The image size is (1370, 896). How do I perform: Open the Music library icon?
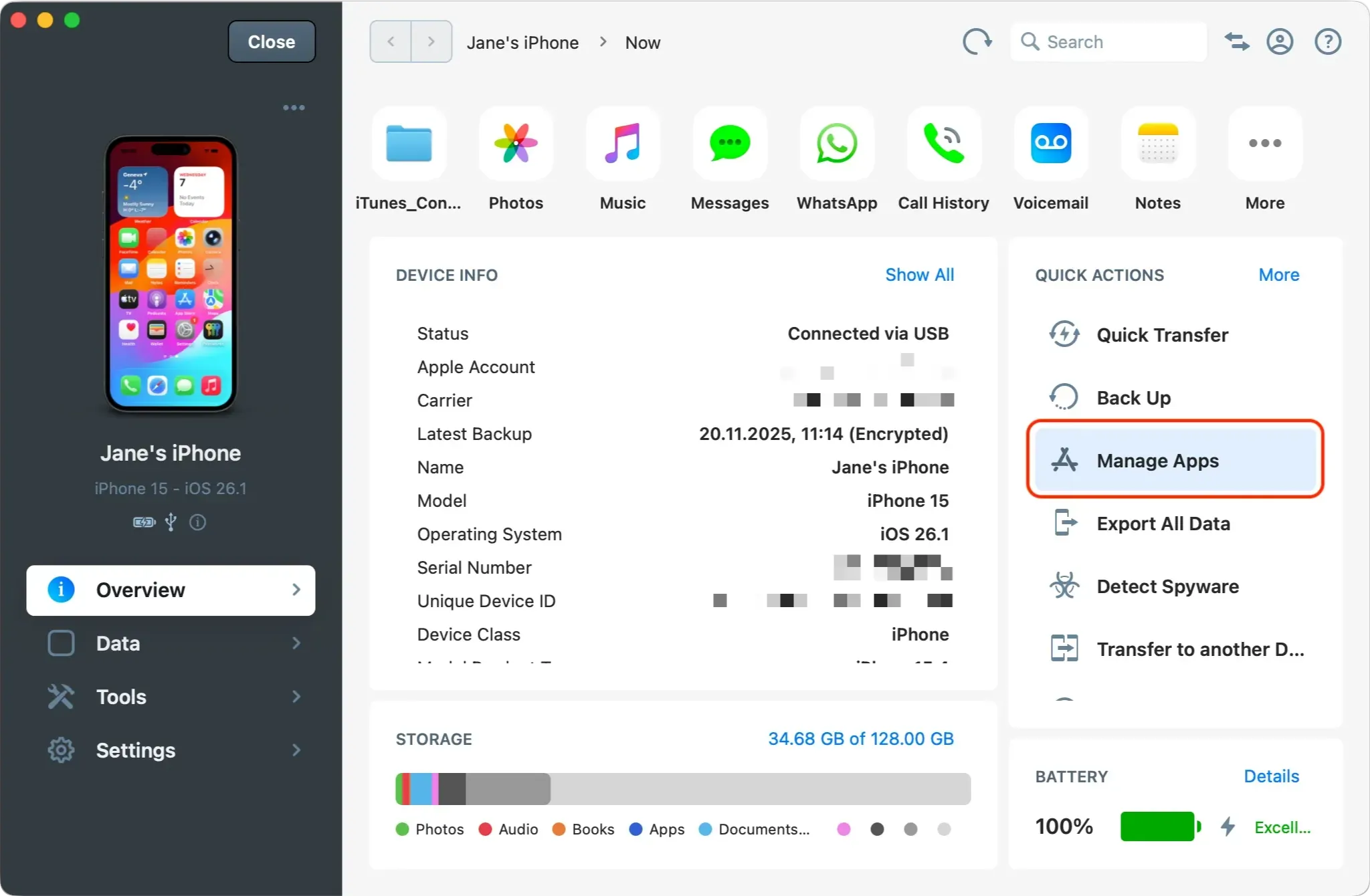622,144
